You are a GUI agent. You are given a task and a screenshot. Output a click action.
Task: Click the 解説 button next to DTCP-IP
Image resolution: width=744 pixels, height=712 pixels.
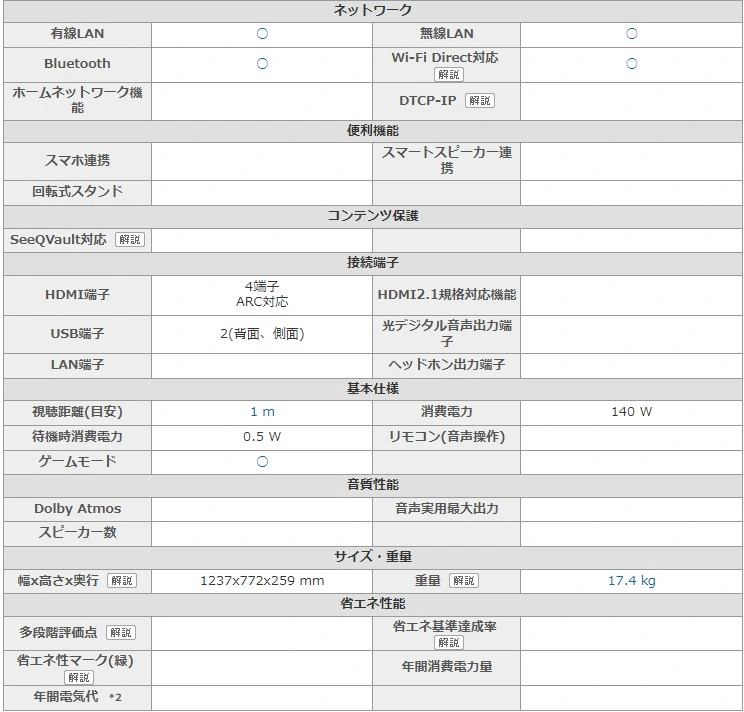click(479, 101)
